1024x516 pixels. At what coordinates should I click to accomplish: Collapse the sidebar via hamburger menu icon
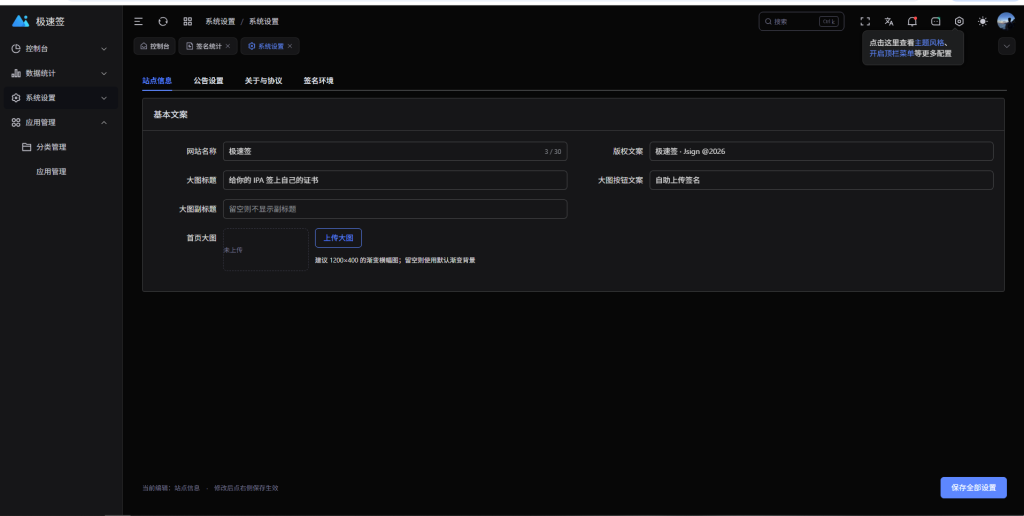click(x=138, y=22)
